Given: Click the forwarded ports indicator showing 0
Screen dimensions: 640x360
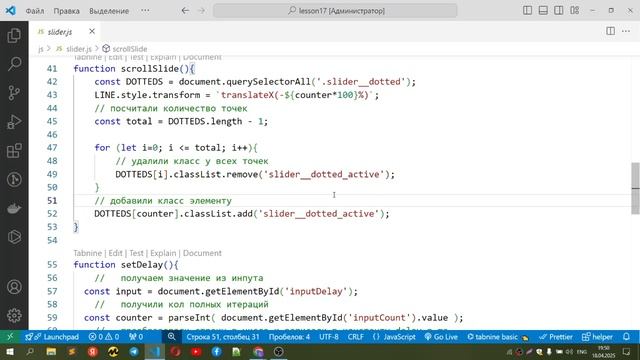Looking at the screenshot, I should click(x=136, y=337).
